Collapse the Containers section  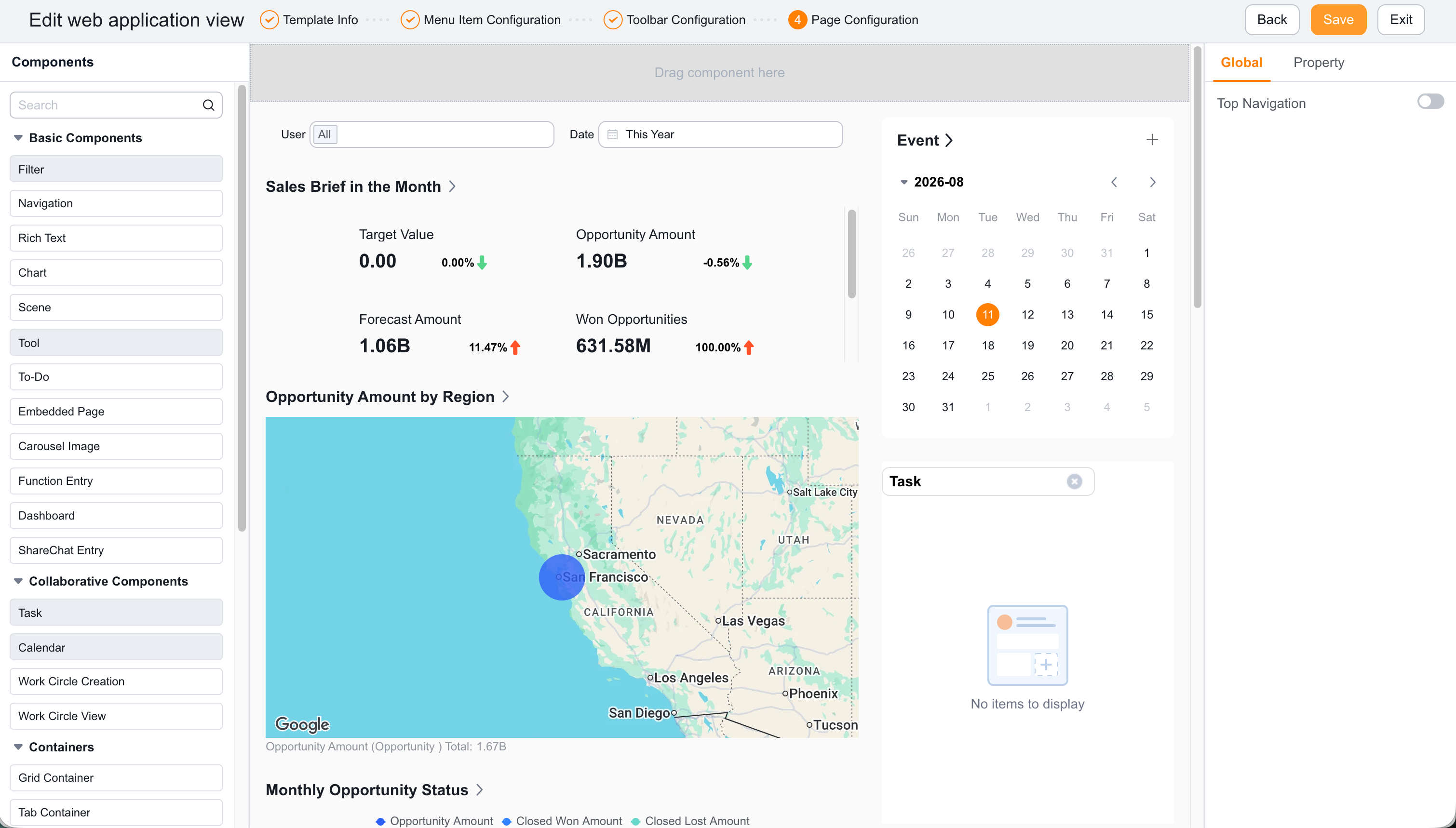click(x=18, y=747)
